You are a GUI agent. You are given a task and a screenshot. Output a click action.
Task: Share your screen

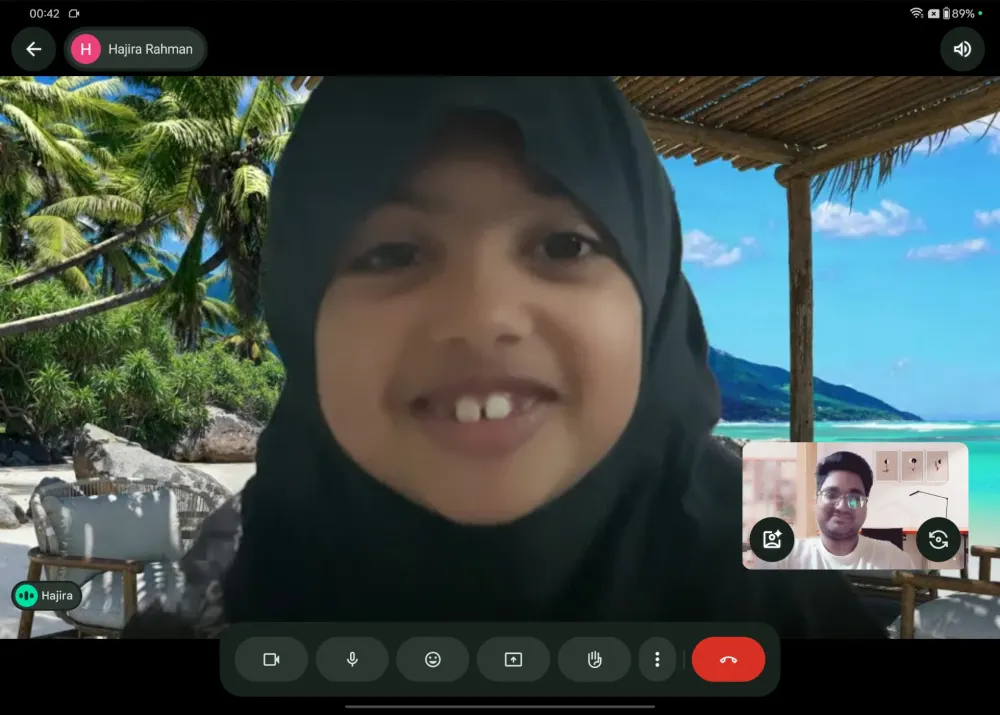pyautogui.click(x=513, y=660)
